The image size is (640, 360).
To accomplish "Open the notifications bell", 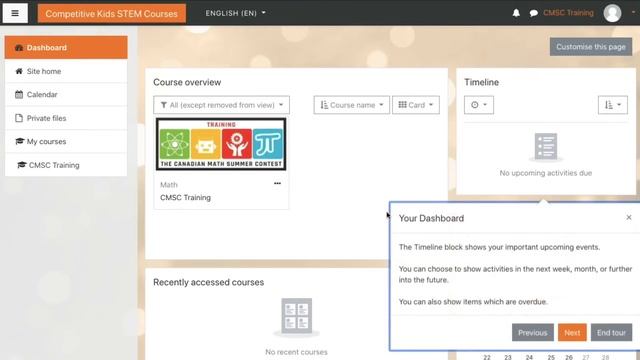I will (516, 13).
